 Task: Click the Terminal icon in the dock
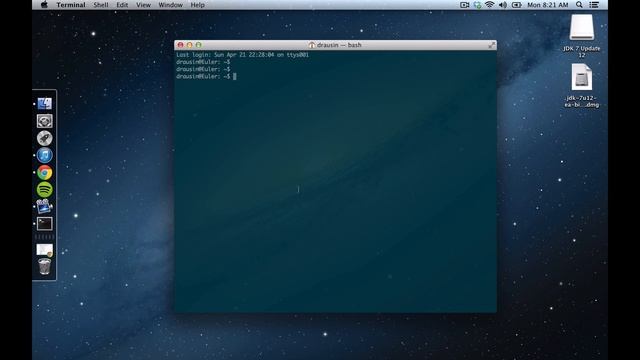tap(44, 224)
